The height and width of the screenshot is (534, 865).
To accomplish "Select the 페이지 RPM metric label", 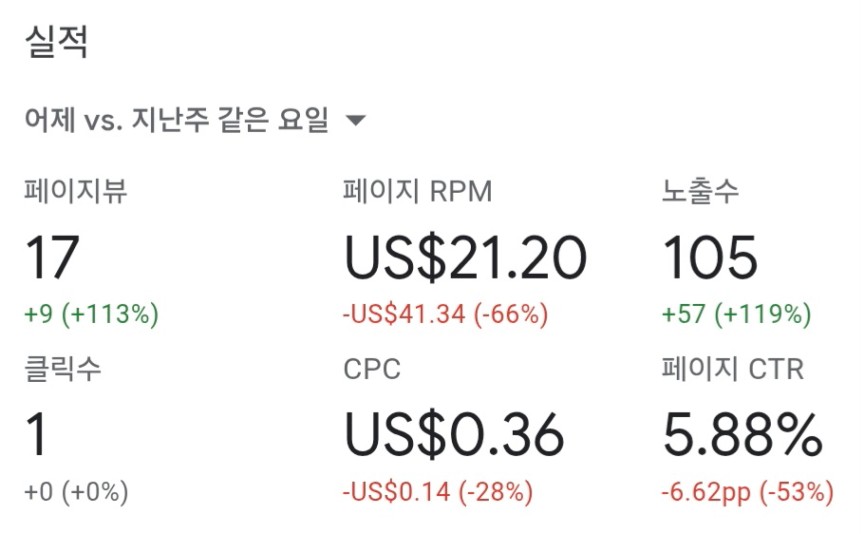I will pos(417,191).
